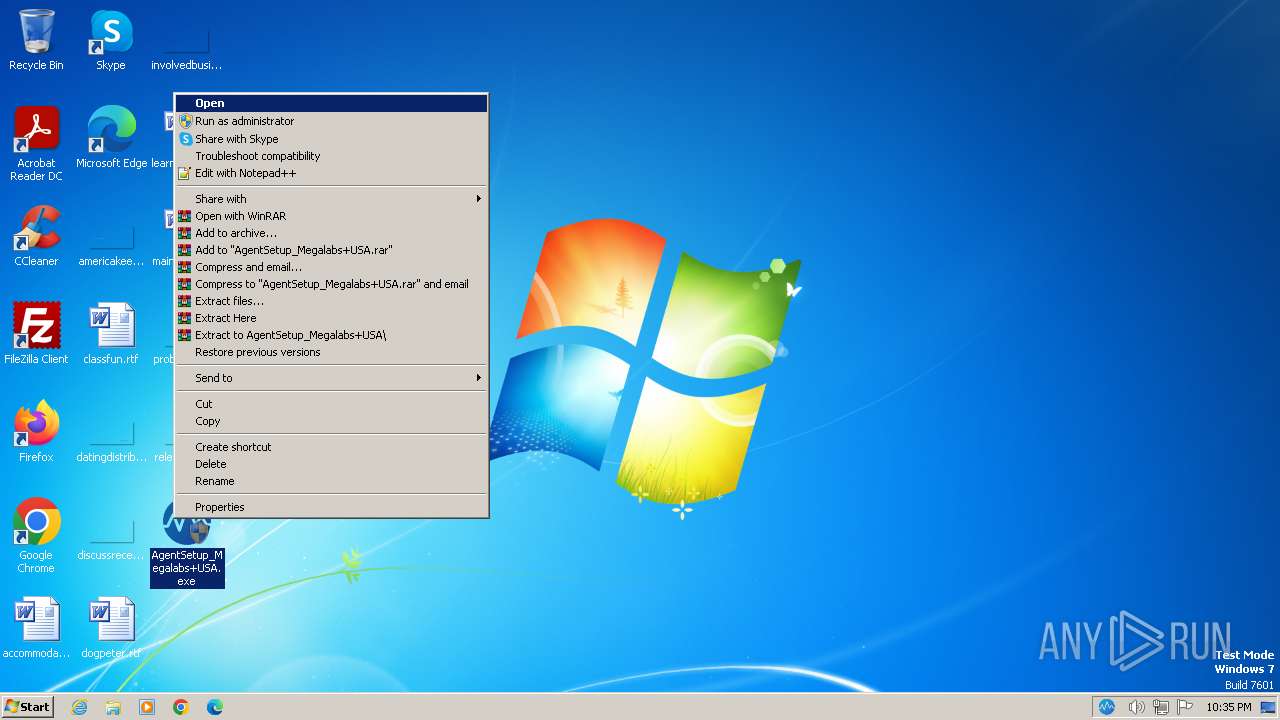Choose Rename from context menu
Screen dimensions: 1280x720
click(331, 481)
